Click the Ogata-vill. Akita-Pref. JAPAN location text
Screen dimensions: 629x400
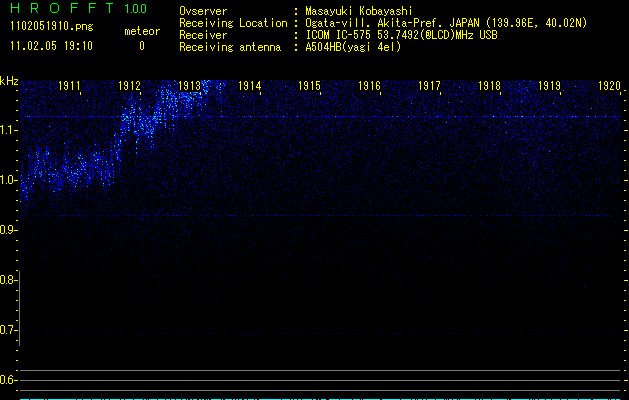(x=446, y=23)
